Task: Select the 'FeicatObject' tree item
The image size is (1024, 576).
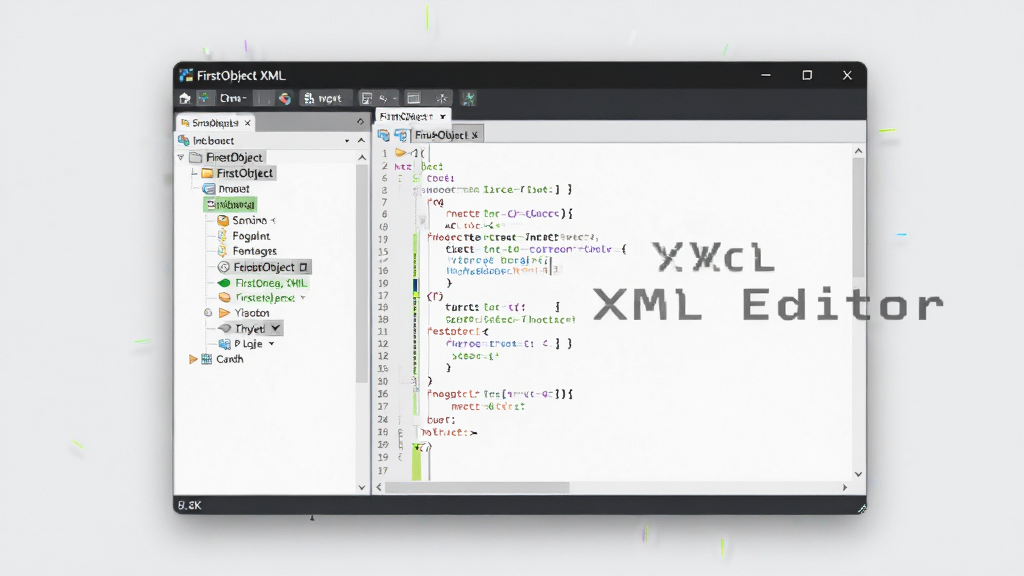Action: tap(264, 267)
